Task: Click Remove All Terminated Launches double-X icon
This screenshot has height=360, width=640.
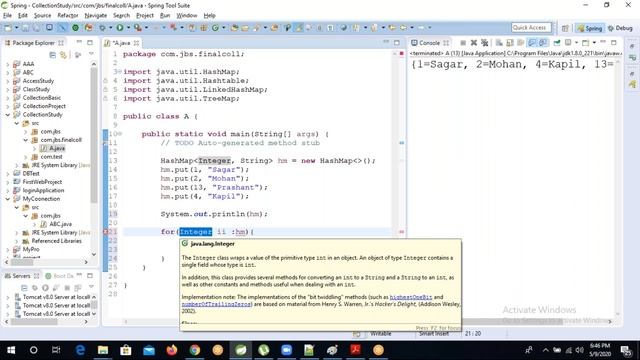Action: pyautogui.click(x=484, y=42)
